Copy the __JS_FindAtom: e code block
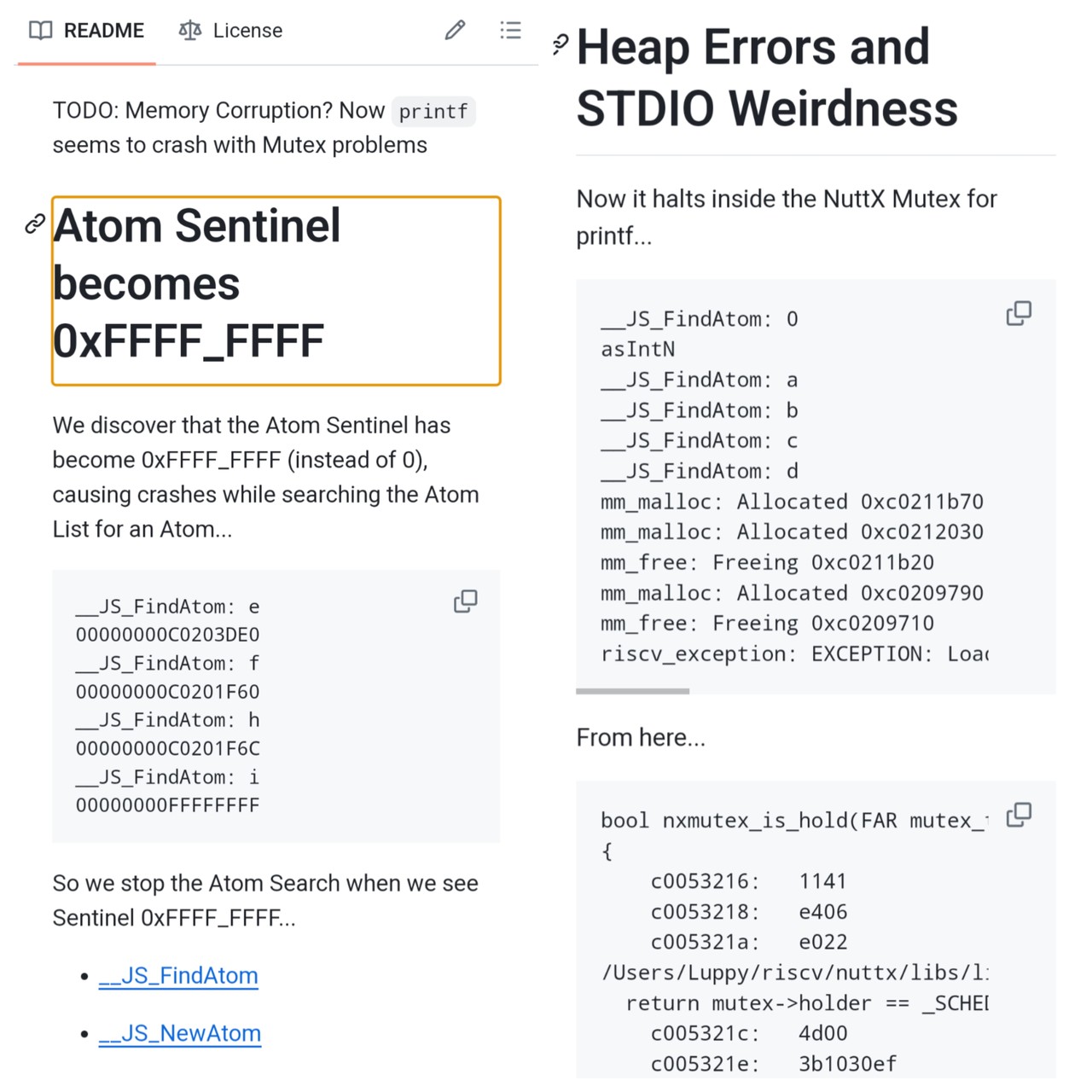The height and width of the screenshot is (1092, 1092). point(465,601)
